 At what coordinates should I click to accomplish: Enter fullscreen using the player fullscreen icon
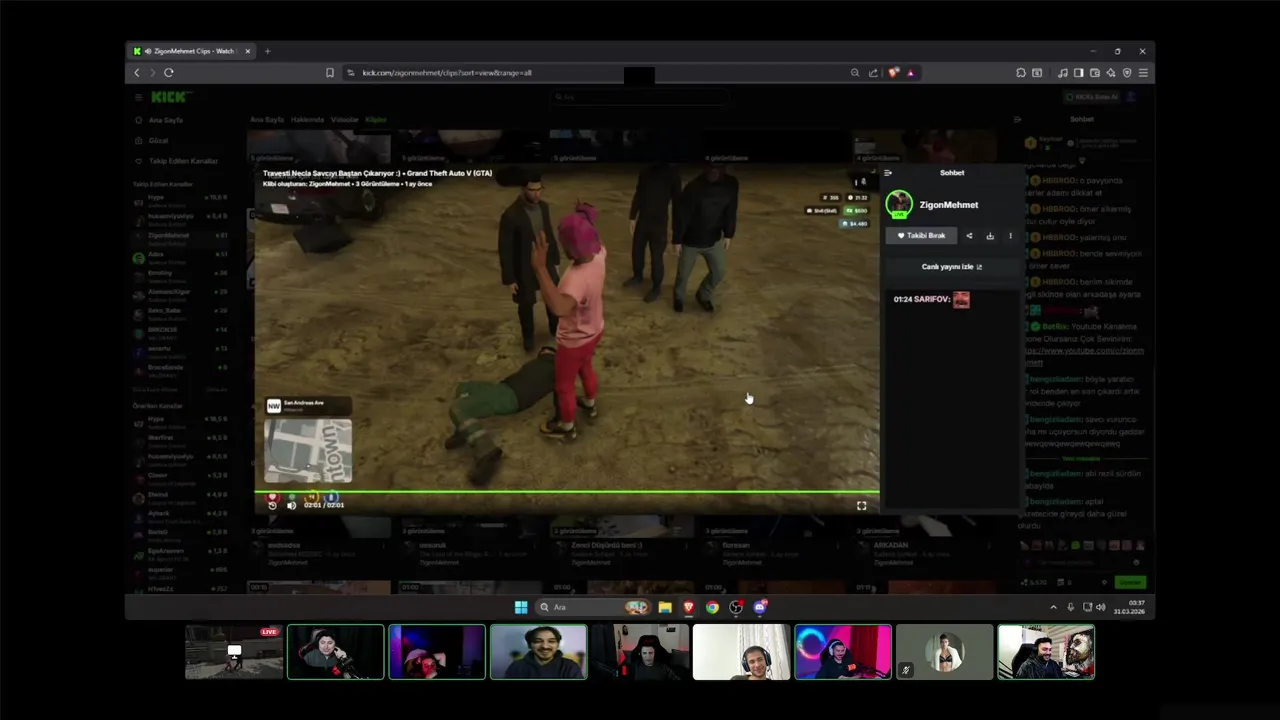click(862, 506)
